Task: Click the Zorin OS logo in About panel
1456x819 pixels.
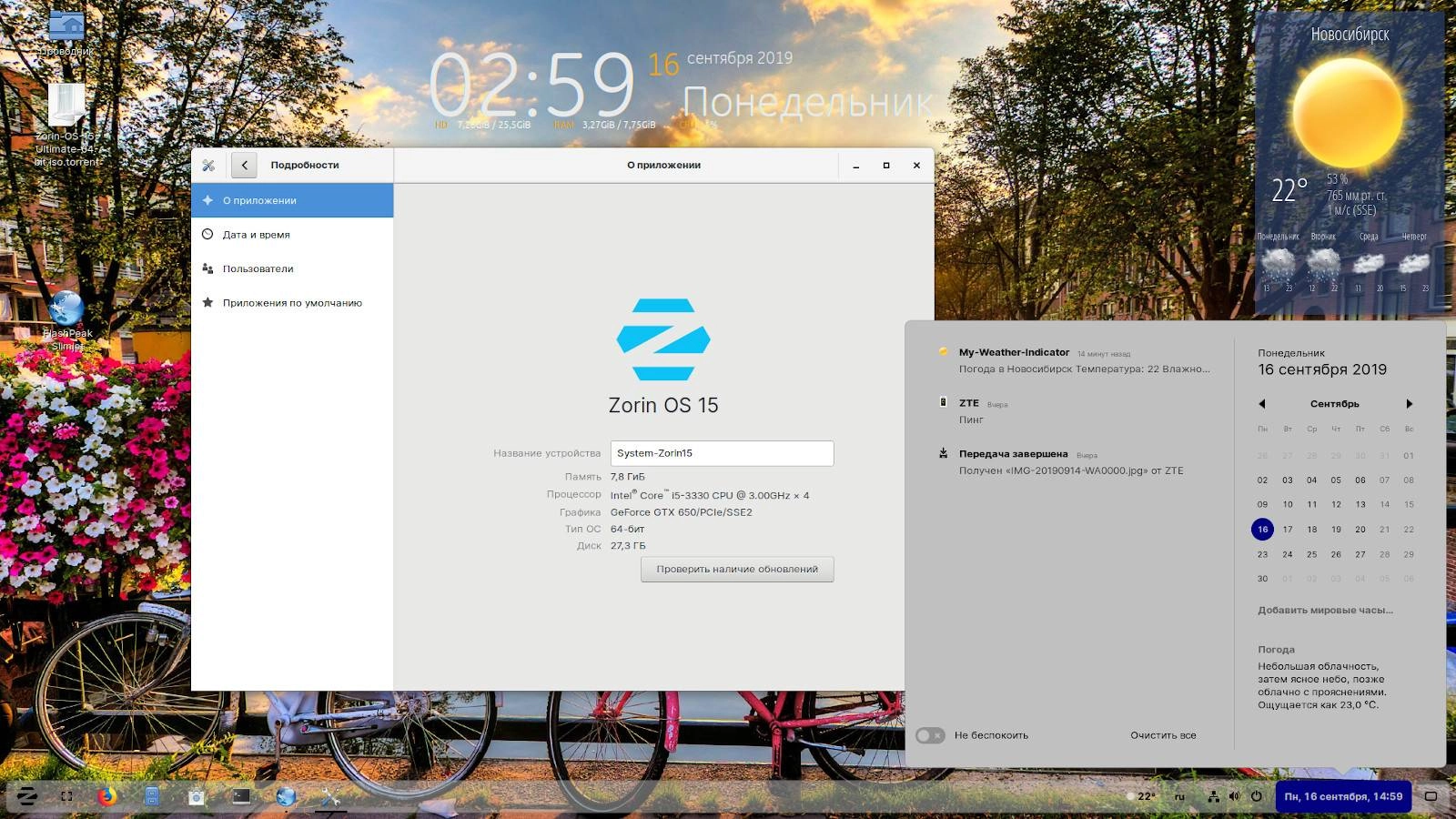Action: pos(663,339)
